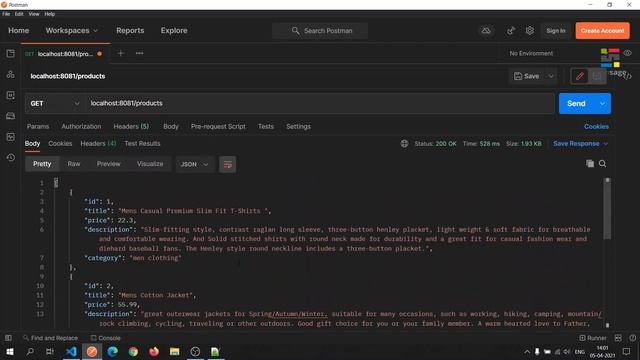Click the help icon in the status bar
Image resolution: width=640 pixels, height=360 pixels.
tap(632, 338)
